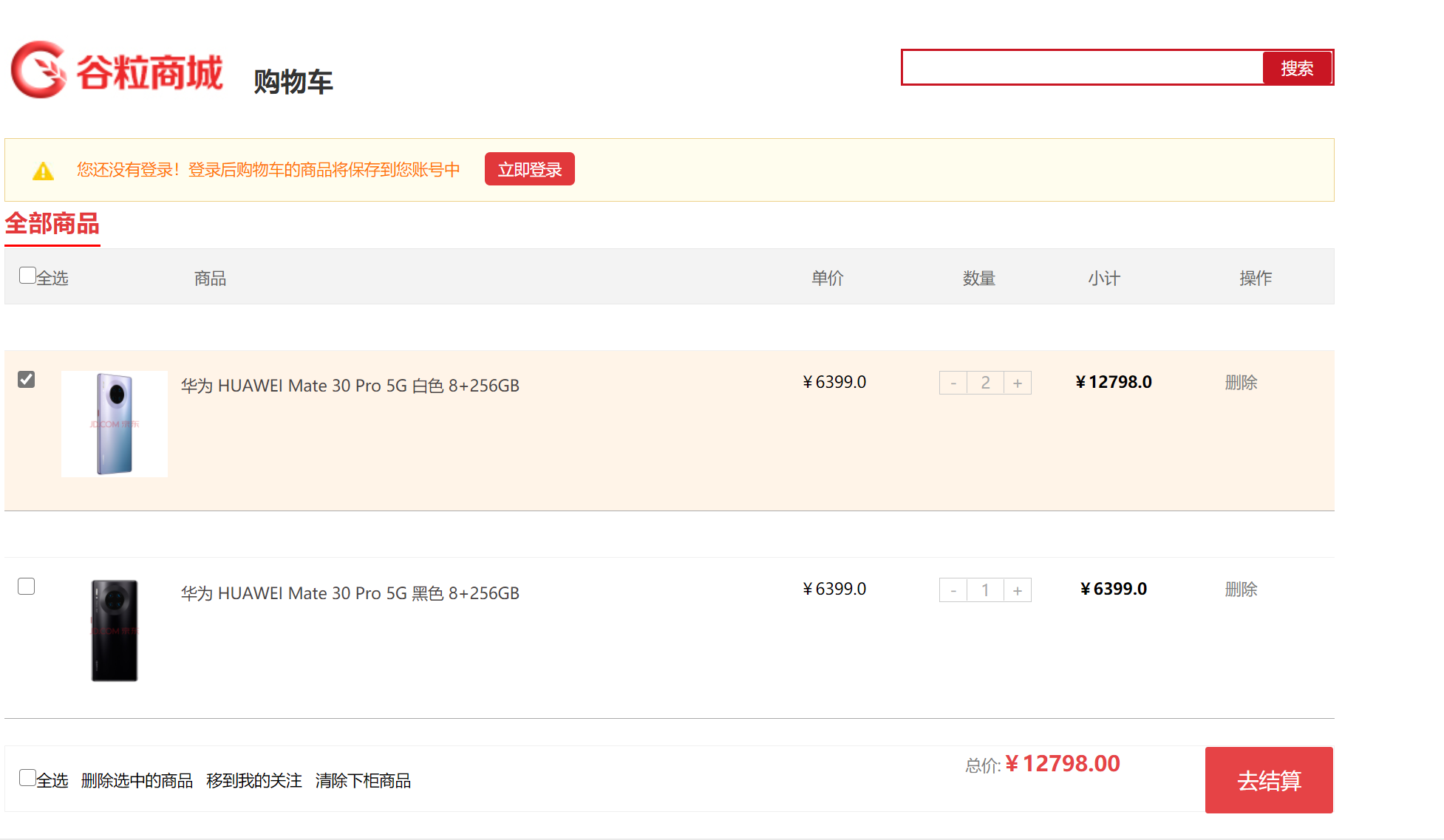The width and height of the screenshot is (1444, 840).
Task: Click 删除选中的商品 link
Action: pyautogui.click(x=137, y=781)
